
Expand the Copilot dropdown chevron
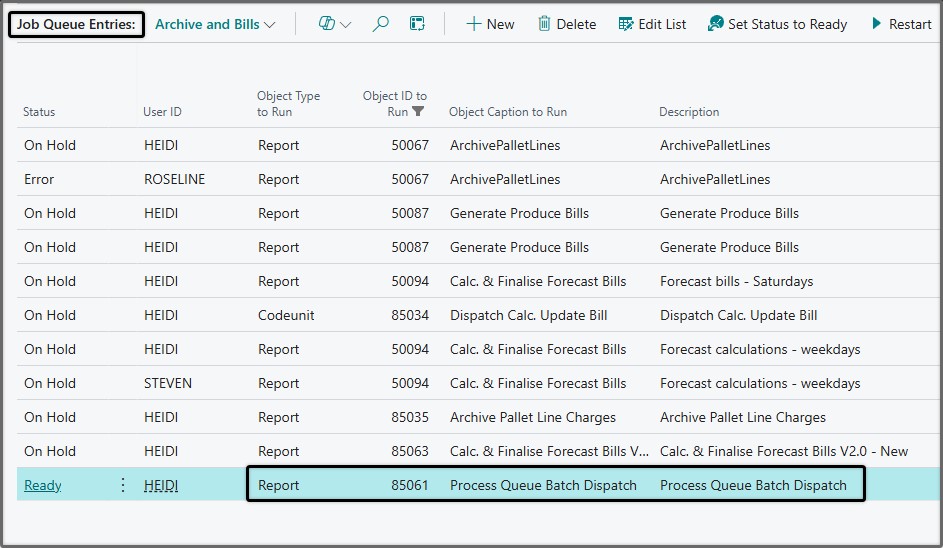pos(345,25)
